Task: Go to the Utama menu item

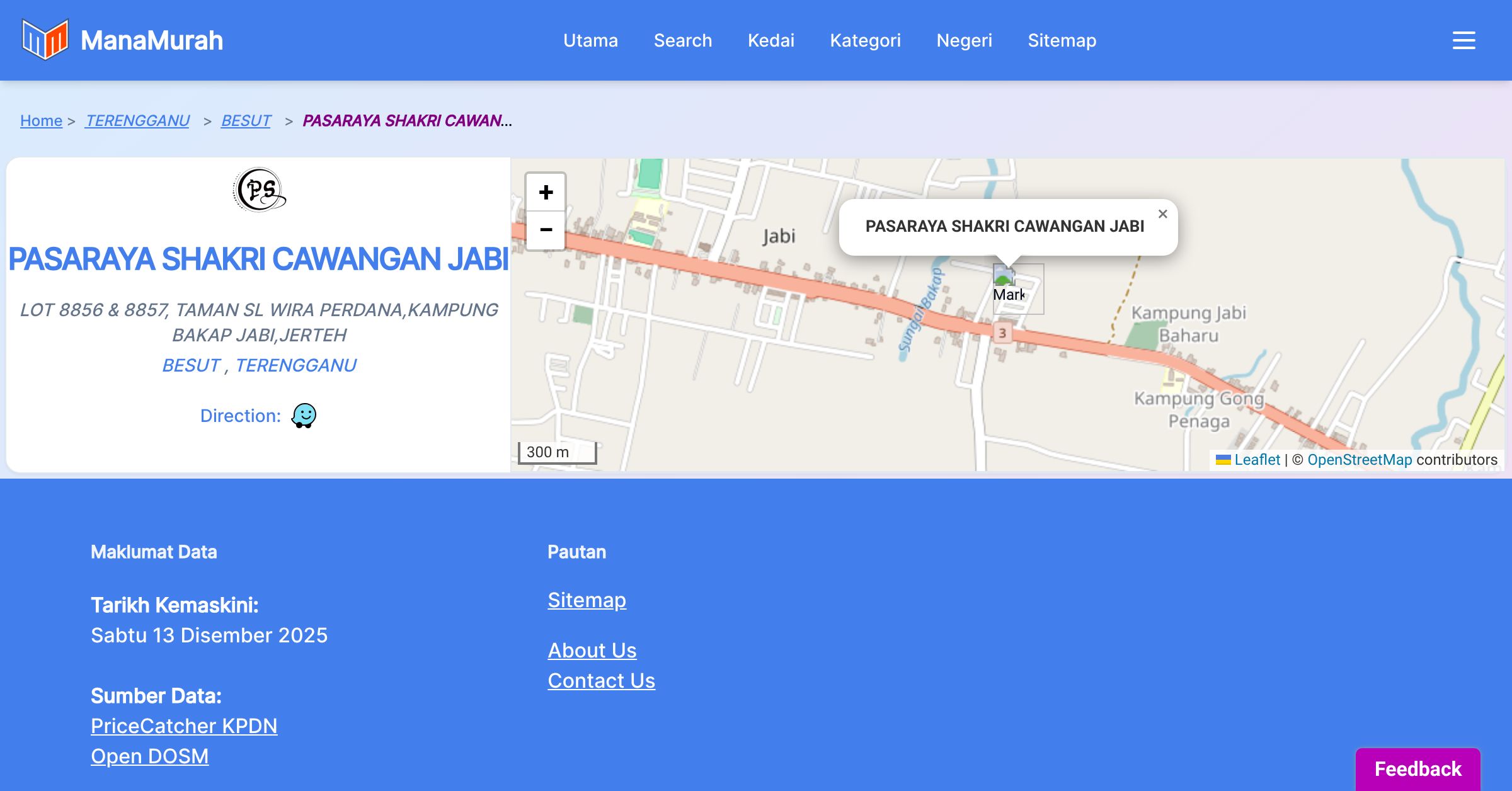Action: 590,40
